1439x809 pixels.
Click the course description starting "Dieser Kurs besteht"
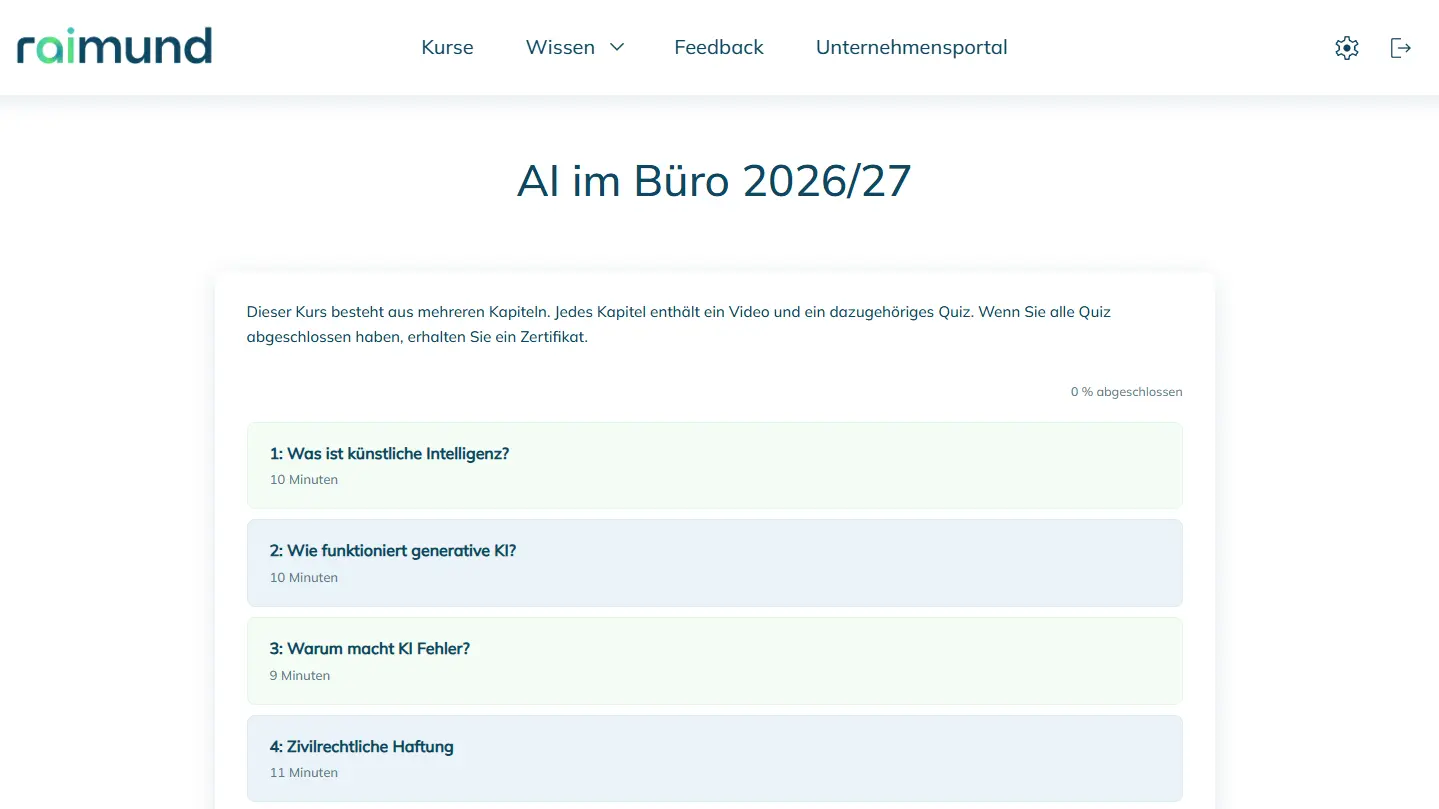click(x=679, y=324)
